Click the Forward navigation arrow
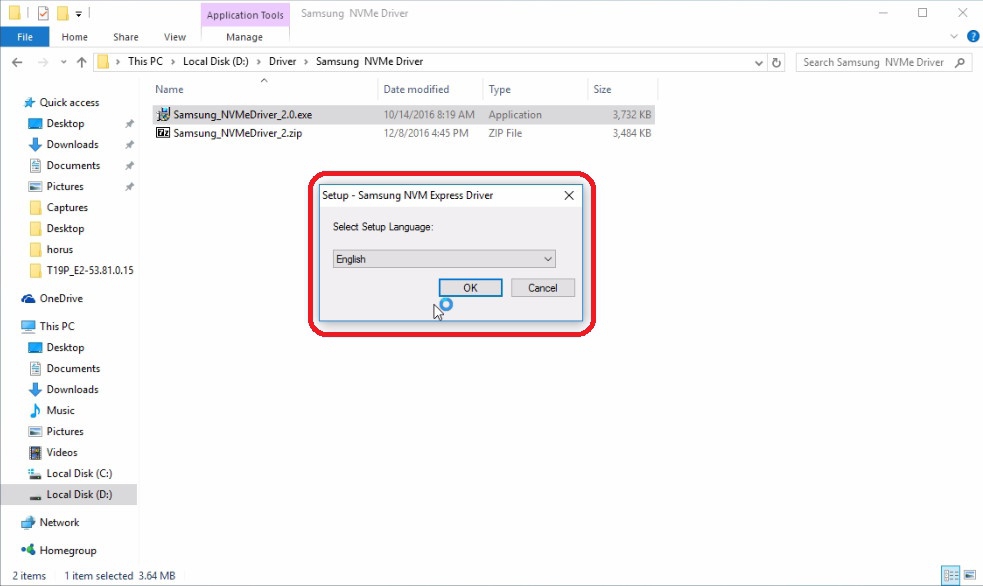 (43, 62)
